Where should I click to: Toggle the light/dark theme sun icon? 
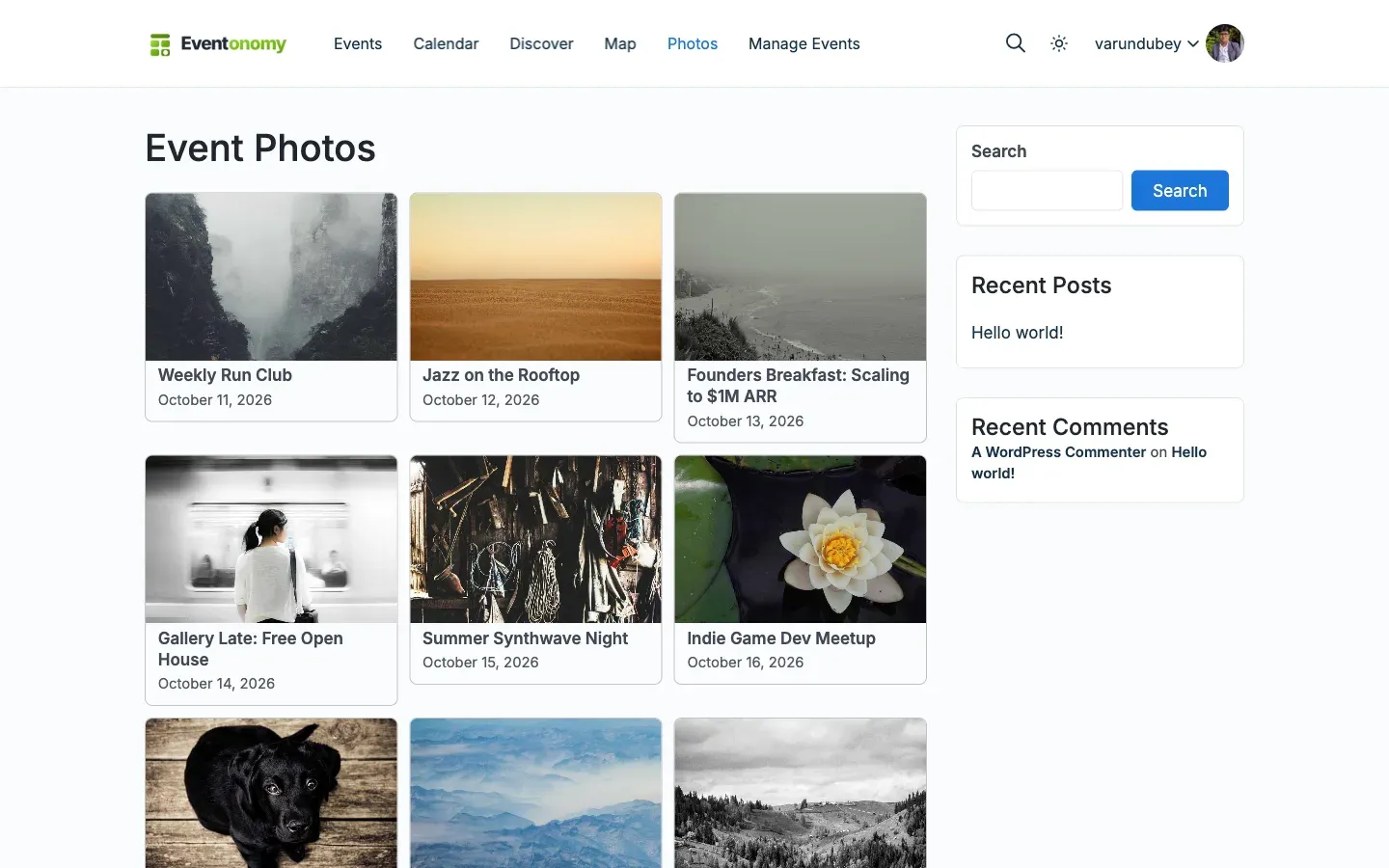(1059, 43)
